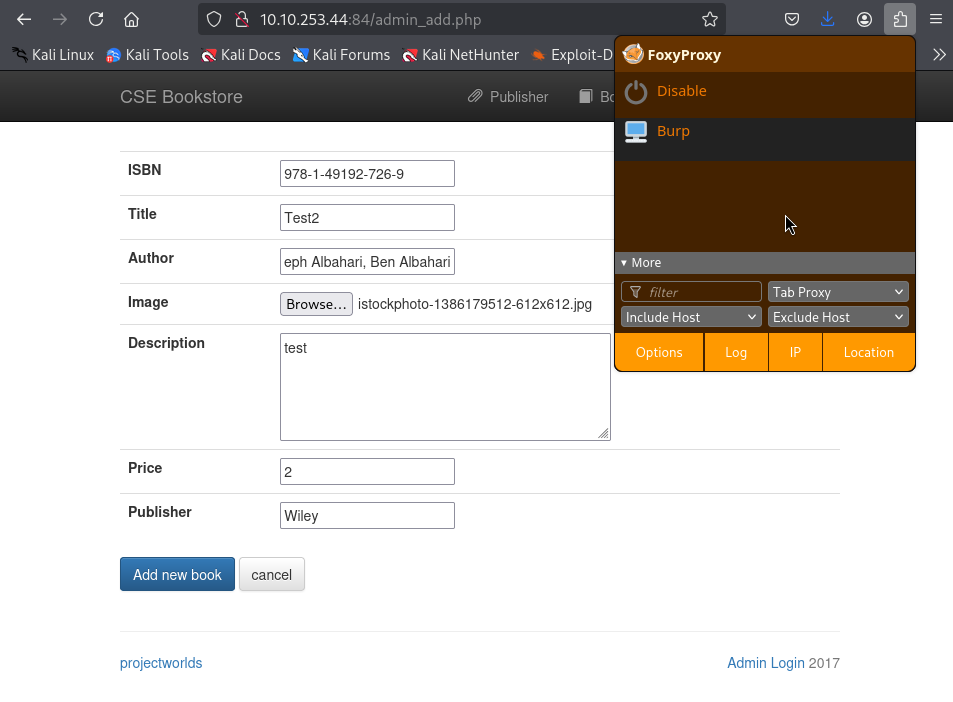Open the Firefox account icon
Screen dimensions: 953x702
864,19
